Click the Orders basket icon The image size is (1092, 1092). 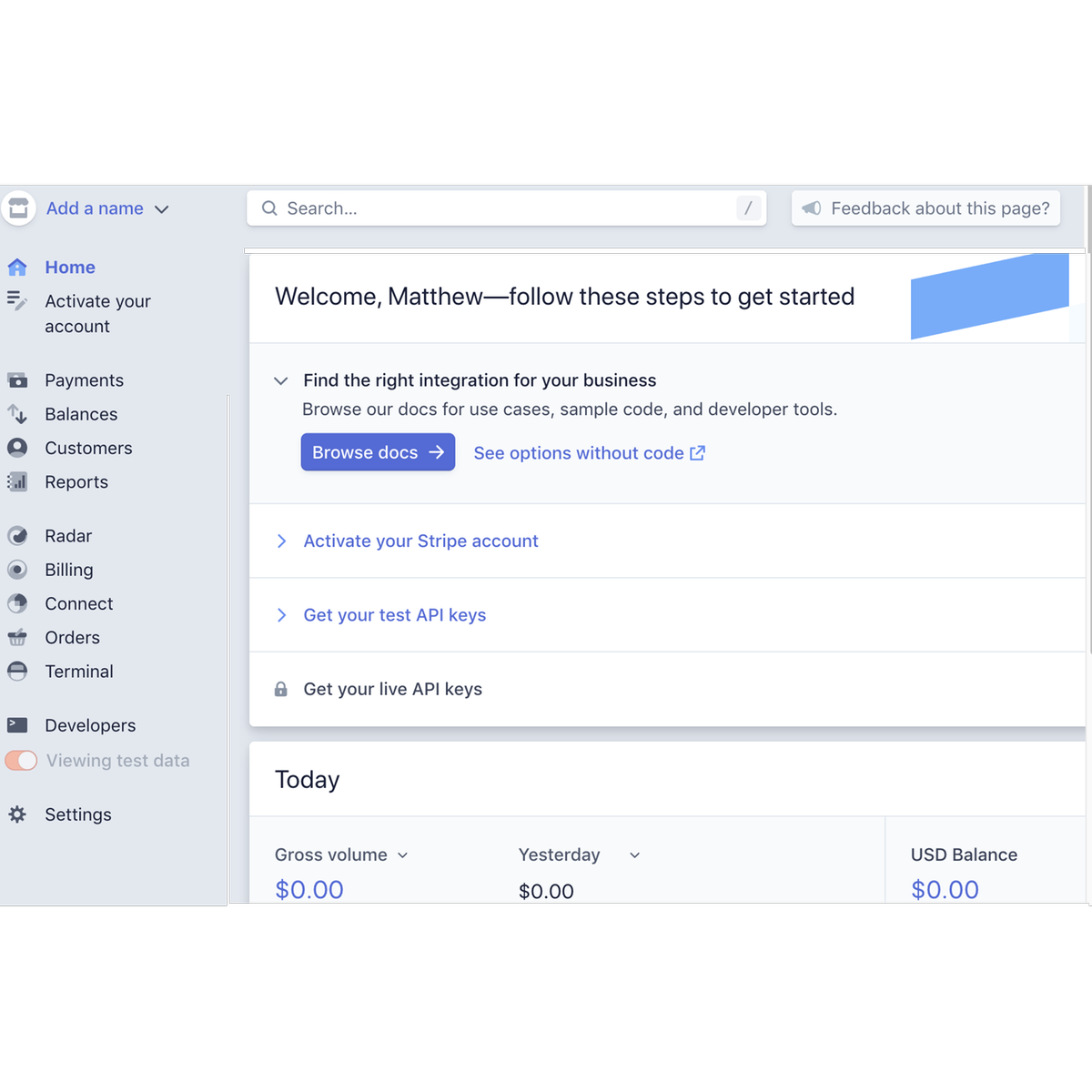pos(17,638)
